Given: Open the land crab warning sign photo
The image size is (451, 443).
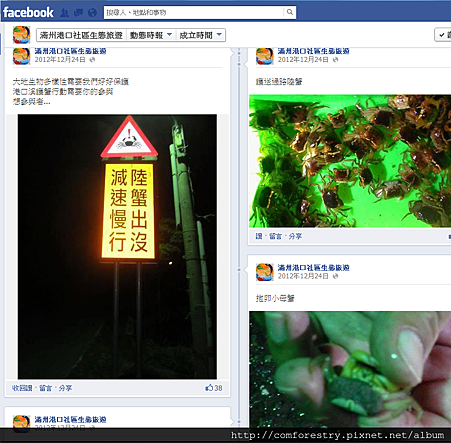Looking at the screenshot, I should [x=117, y=247].
